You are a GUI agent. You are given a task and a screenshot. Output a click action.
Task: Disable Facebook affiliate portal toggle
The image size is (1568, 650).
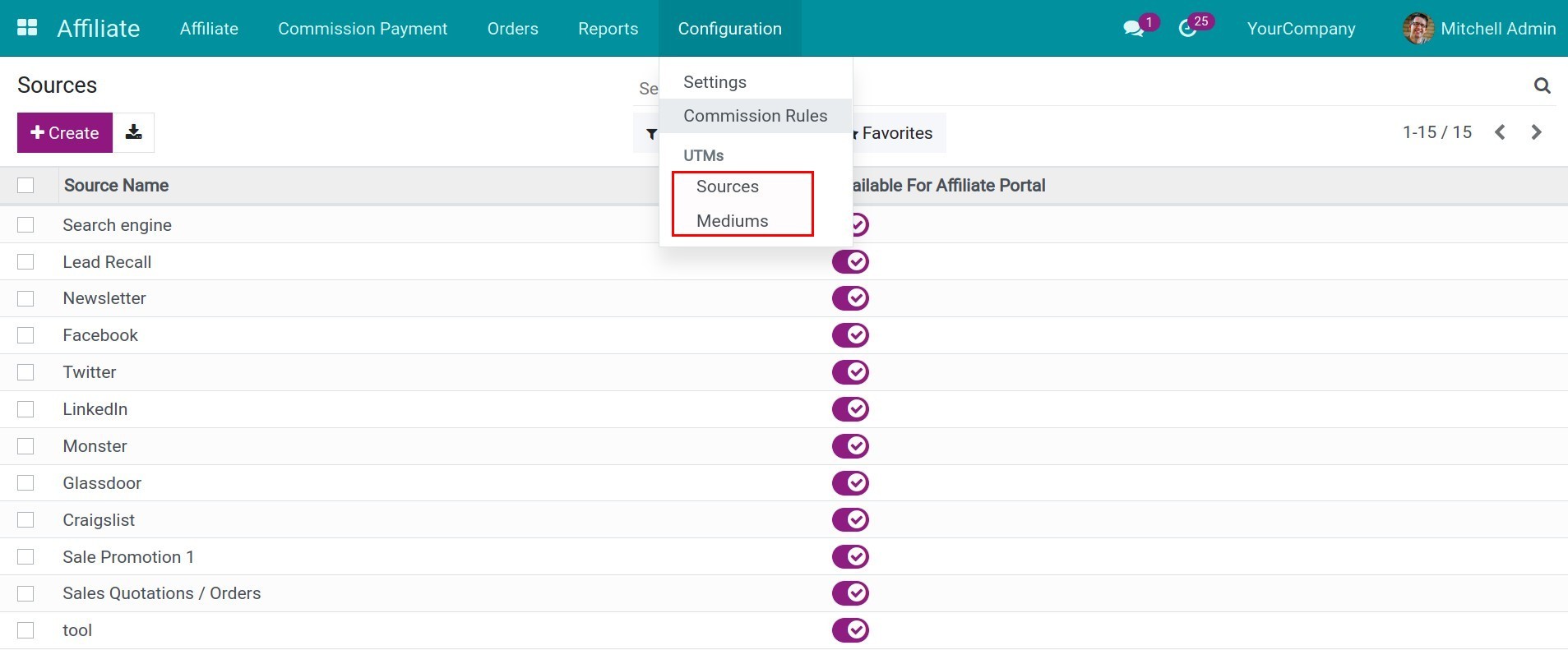click(850, 335)
